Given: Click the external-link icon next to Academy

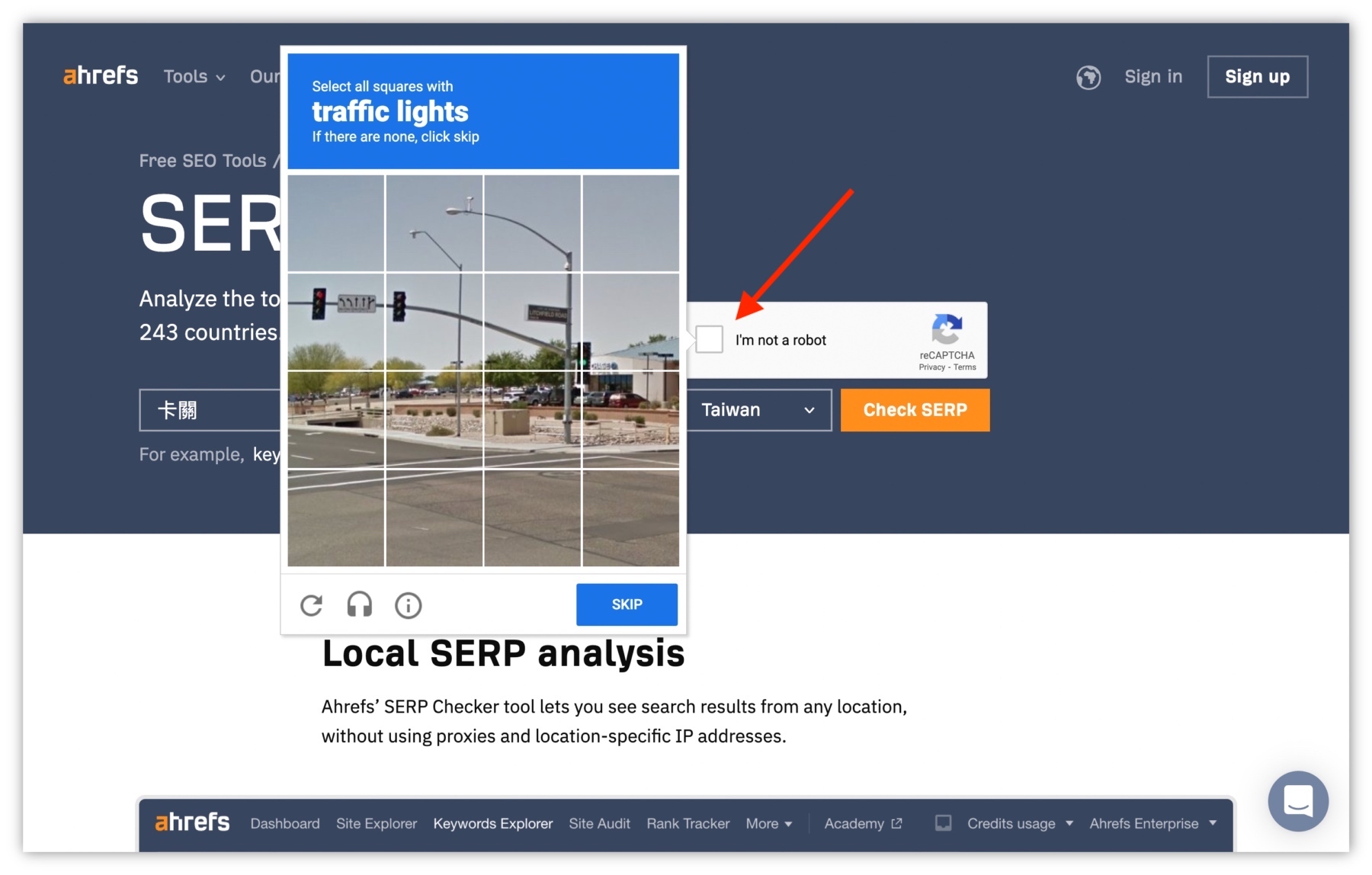Looking at the screenshot, I should [x=897, y=823].
